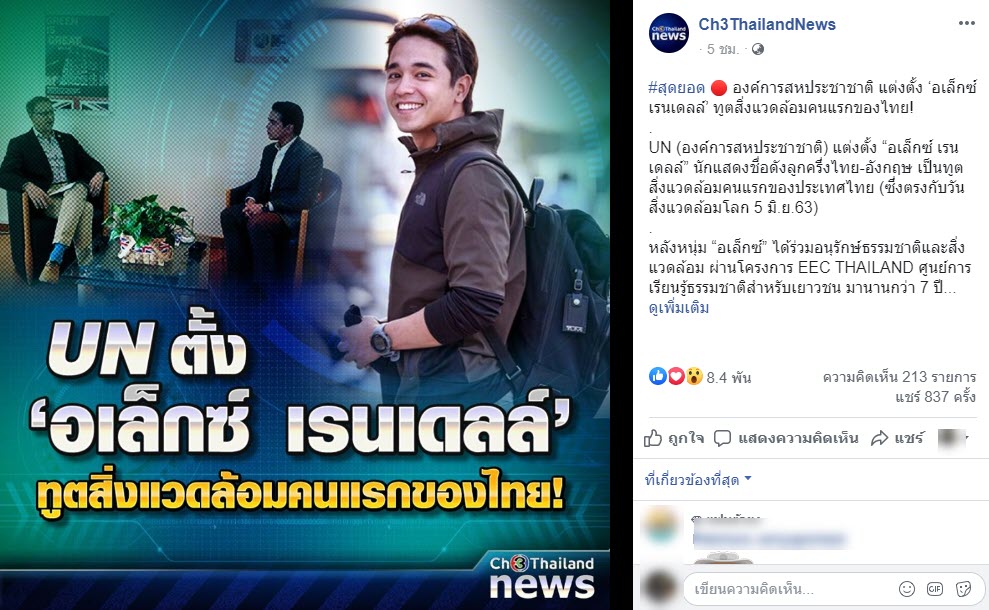989x610 pixels.
Task: Open the sticker picker icon
Action: 963,589
